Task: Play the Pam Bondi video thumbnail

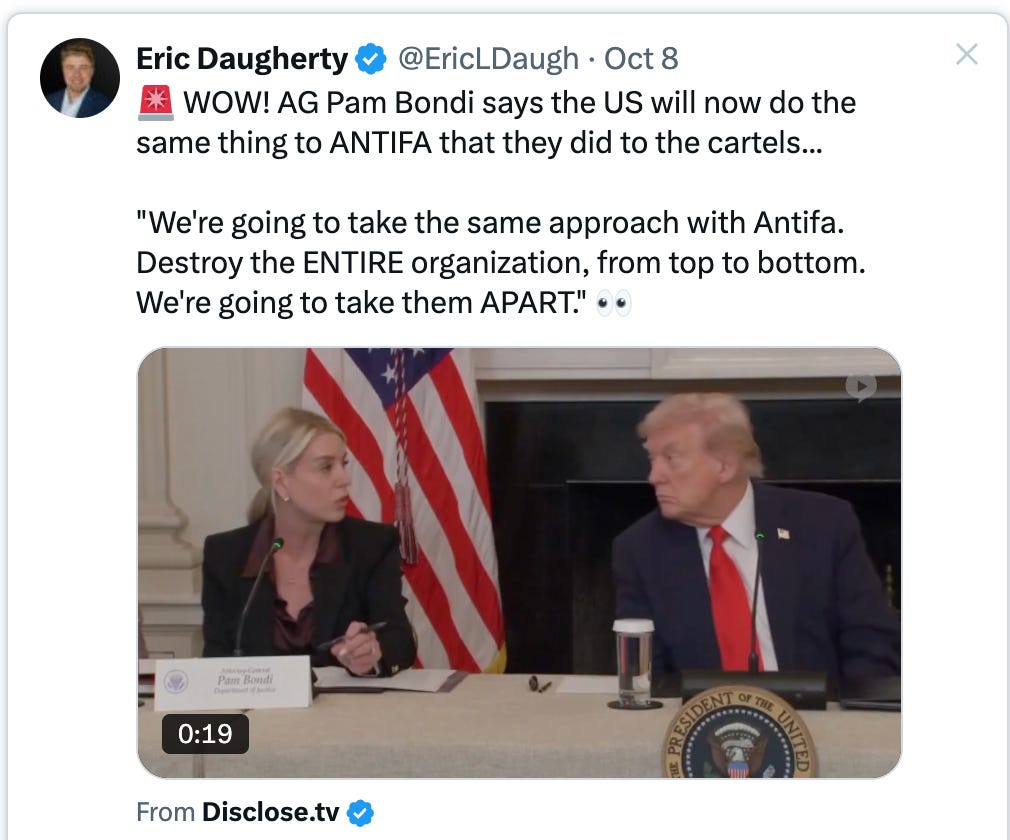Action: pos(519,563)
